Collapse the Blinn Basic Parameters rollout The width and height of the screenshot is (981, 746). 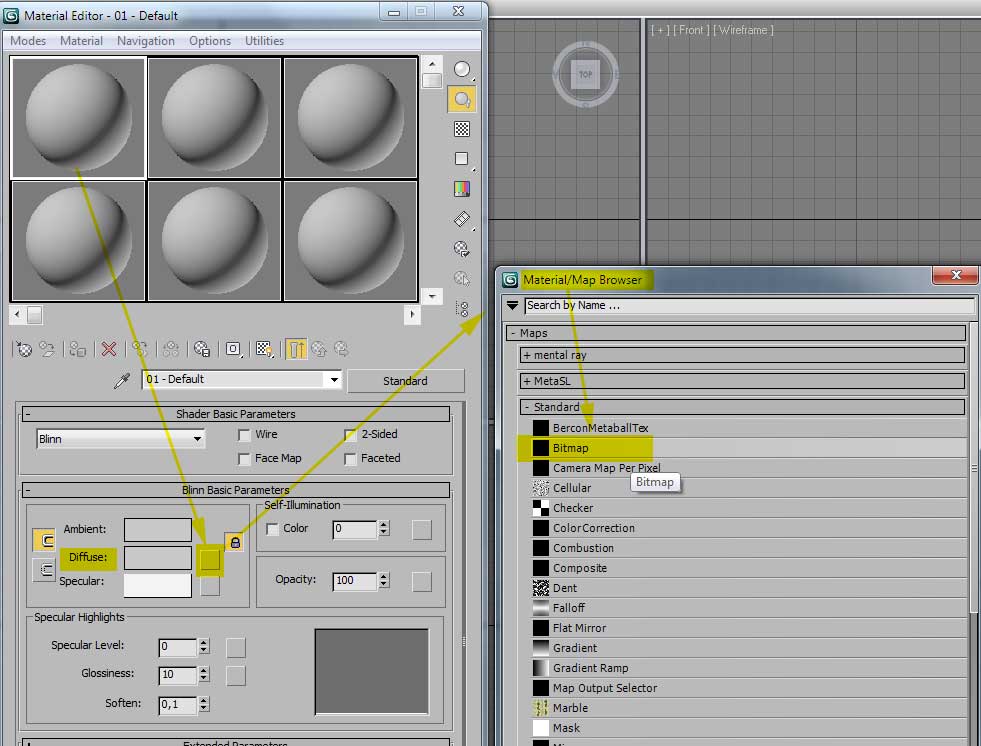[236, 489]
